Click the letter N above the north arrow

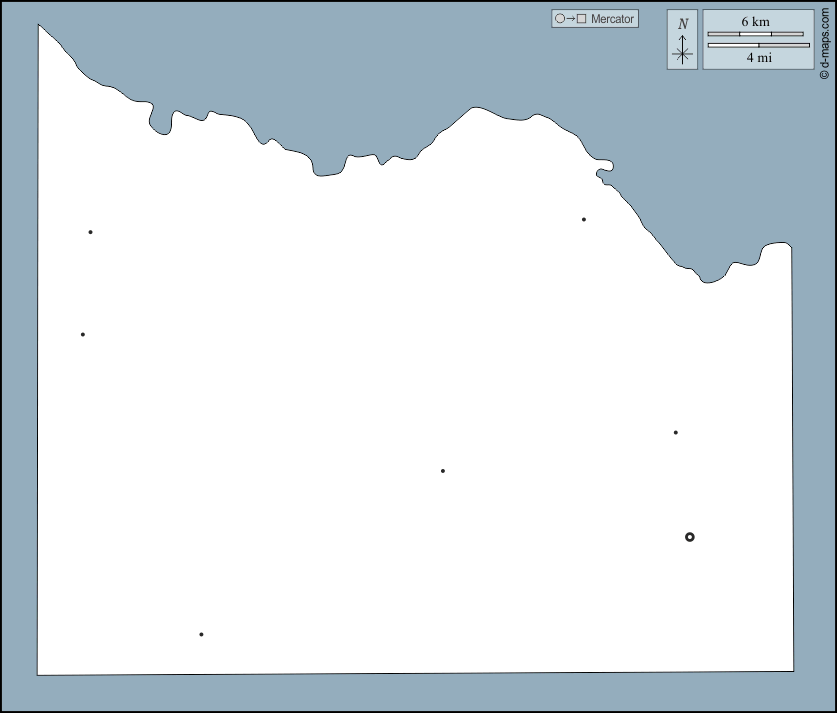pos(682,24)
